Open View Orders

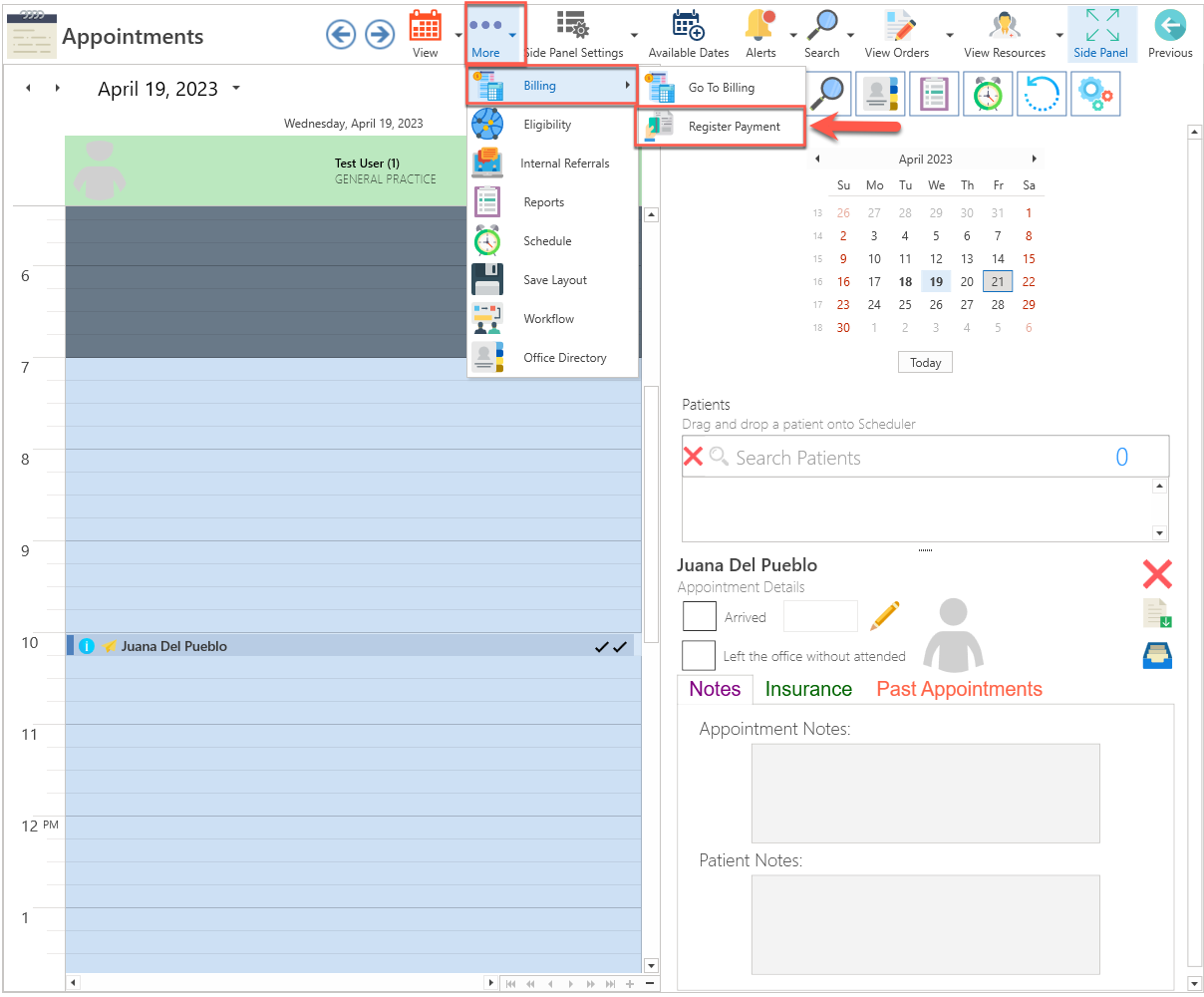897,35
